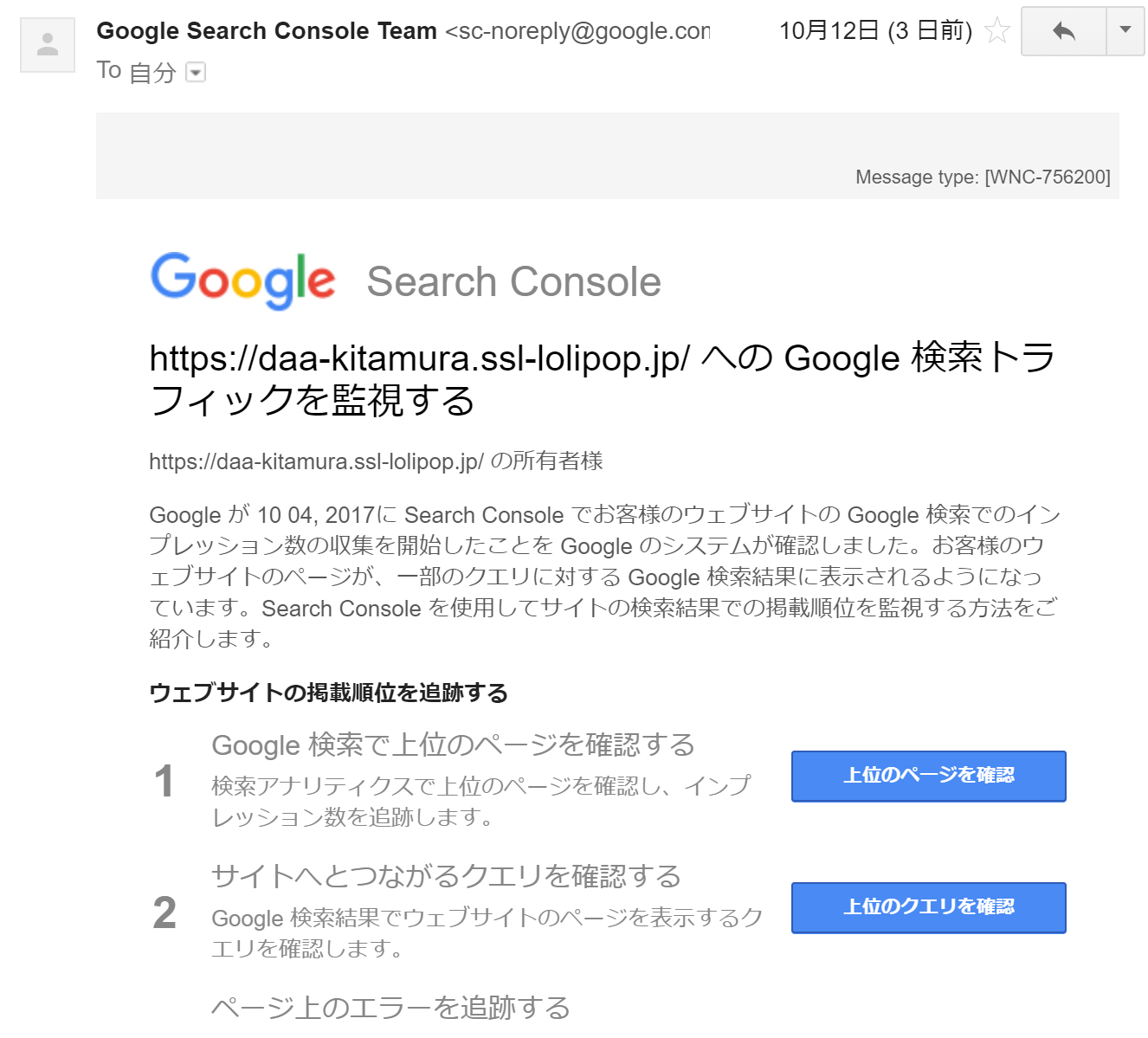This screenshot has height=1038, width=1148.
Task: Click the 上位のクエリを確認 button
Action: point(928,907)
